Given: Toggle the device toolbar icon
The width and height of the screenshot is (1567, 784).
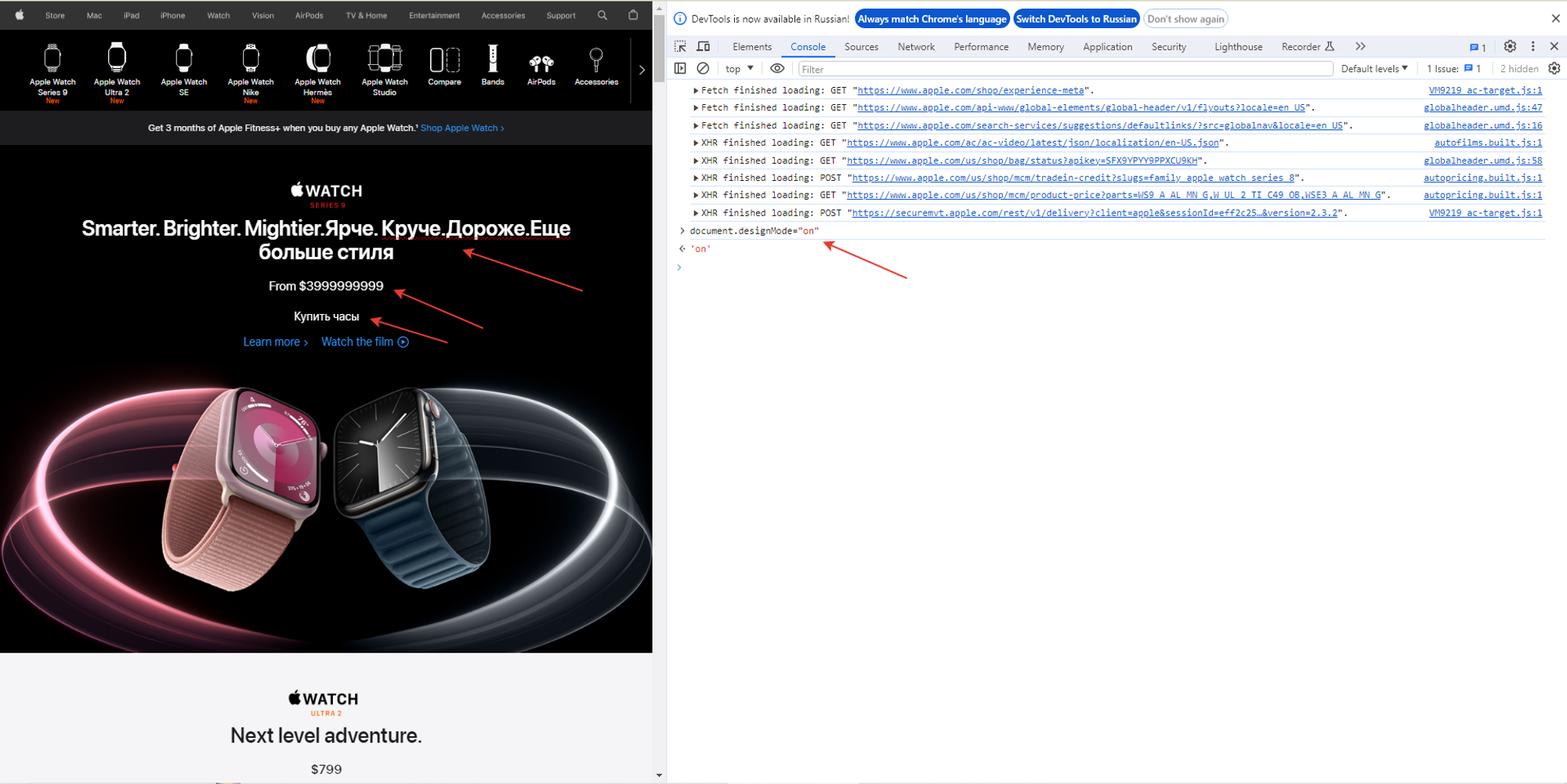Looking at the screenshot, I should click(x=704, y=47).
